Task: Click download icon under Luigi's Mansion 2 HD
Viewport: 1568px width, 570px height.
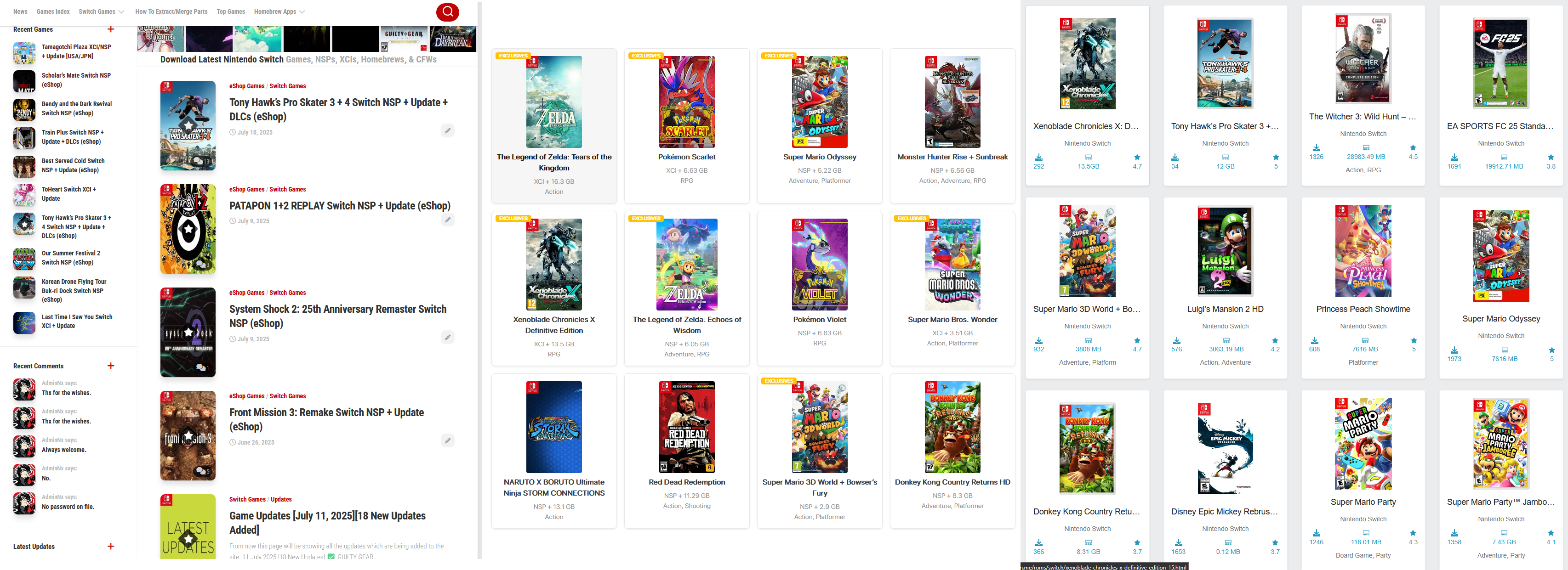Action: pos(1177,340)
